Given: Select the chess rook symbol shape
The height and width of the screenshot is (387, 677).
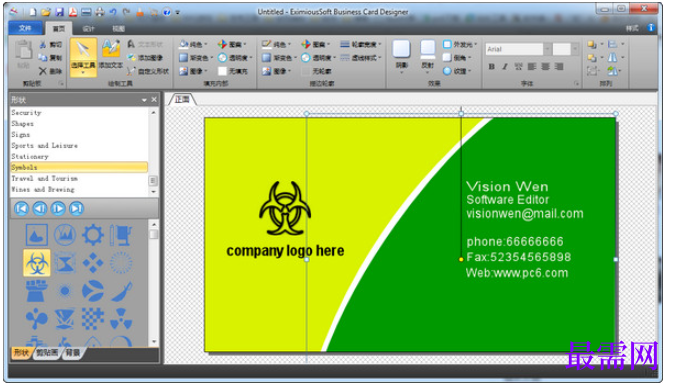Looking at the screenshot, I should click(x=37, y=291).
